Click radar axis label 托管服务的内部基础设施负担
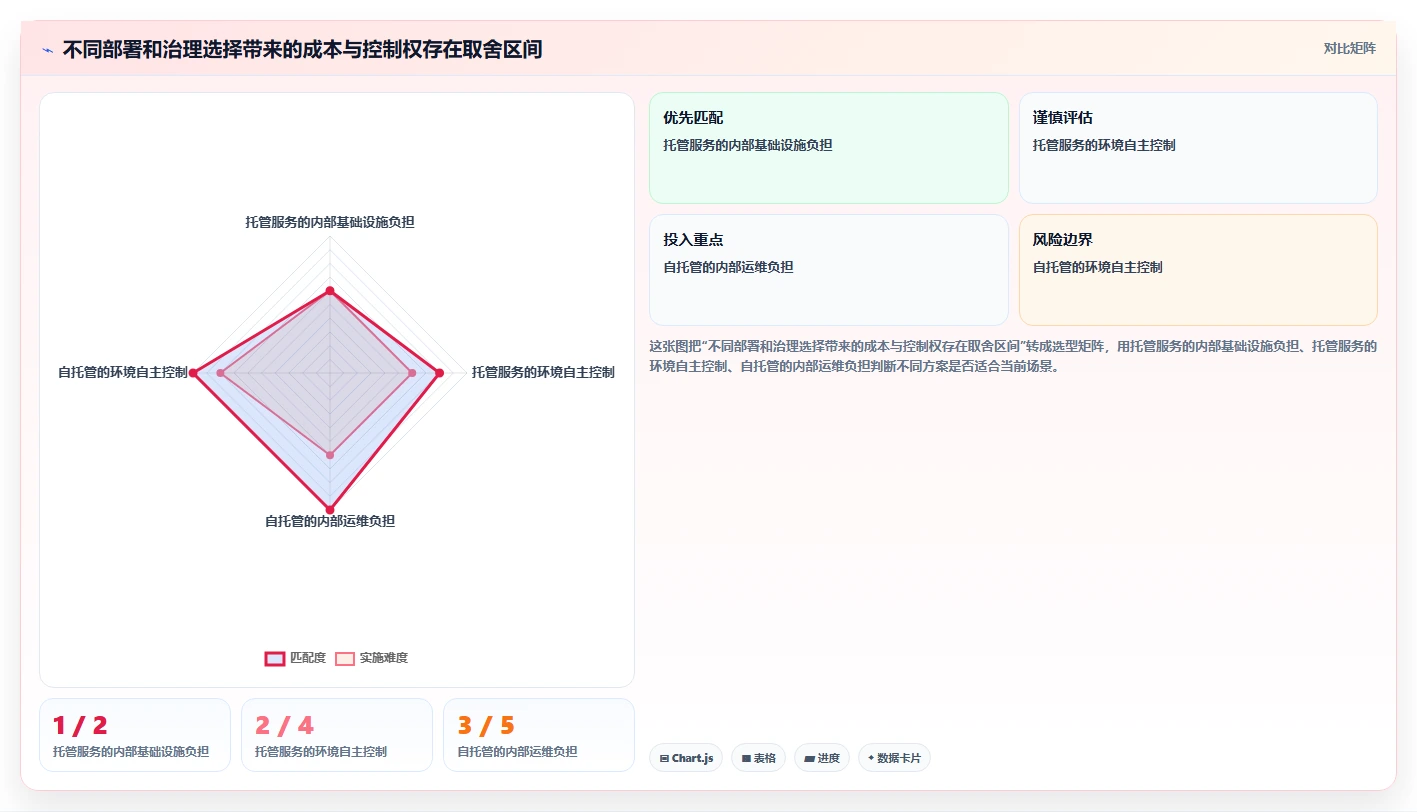This screenshot has width=1417, height=812. (330, 222)
